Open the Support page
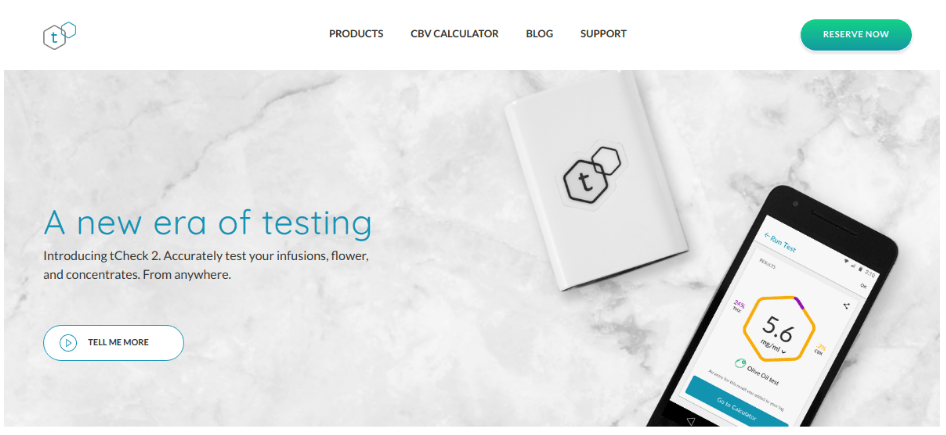This screenshot has width=946, height=435. tap(603, 34)
